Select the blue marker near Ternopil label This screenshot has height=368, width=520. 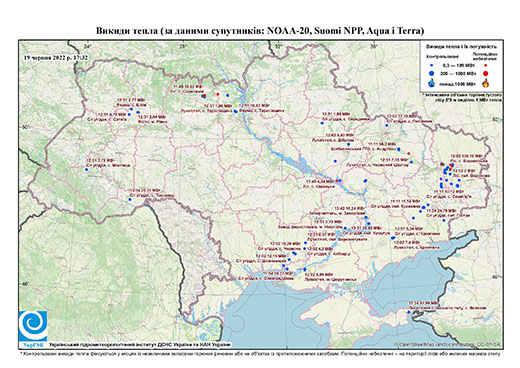tap(130, 199)
